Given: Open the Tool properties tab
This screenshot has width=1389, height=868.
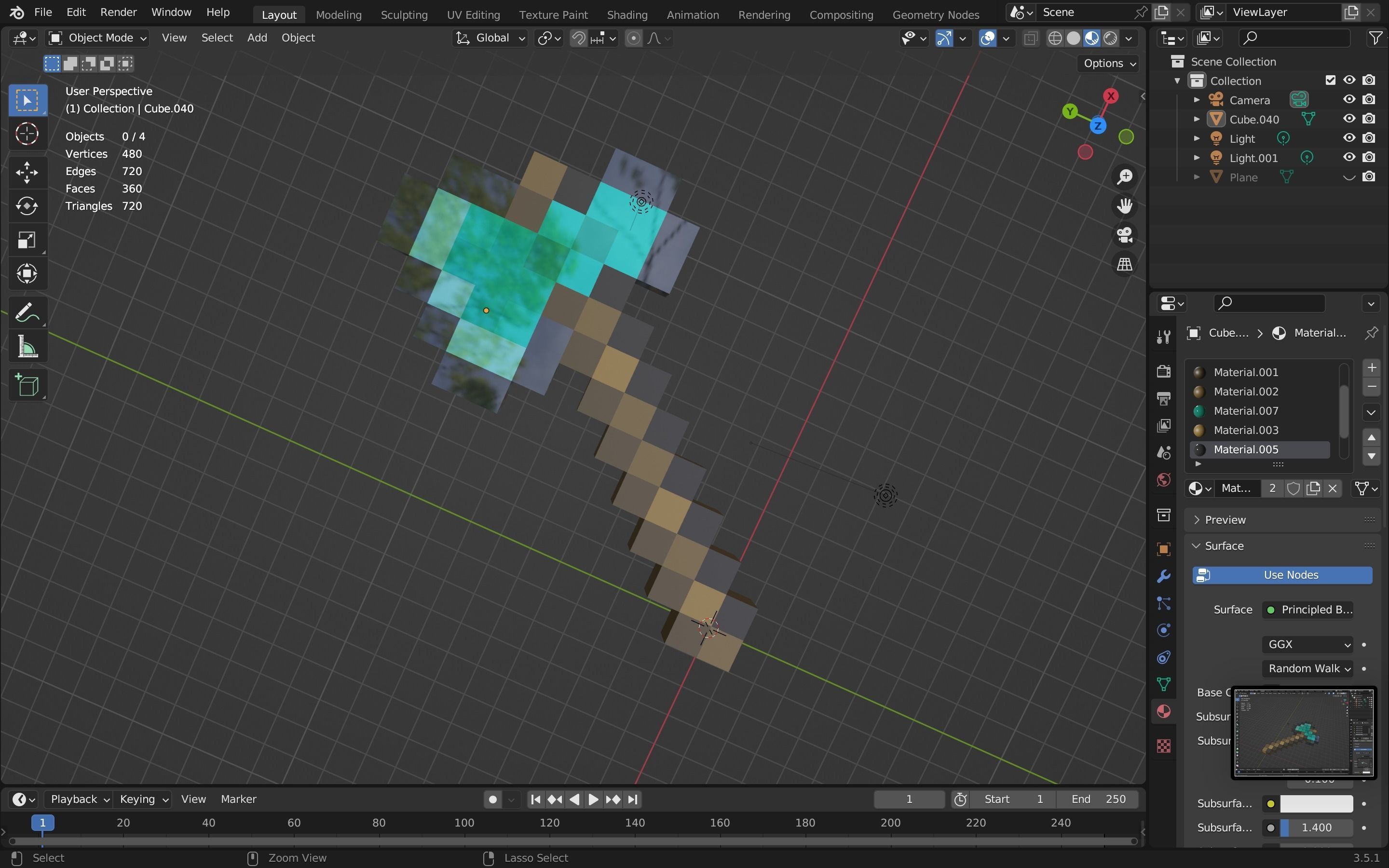Looking at the screenshot, I should click(1163, 337).
